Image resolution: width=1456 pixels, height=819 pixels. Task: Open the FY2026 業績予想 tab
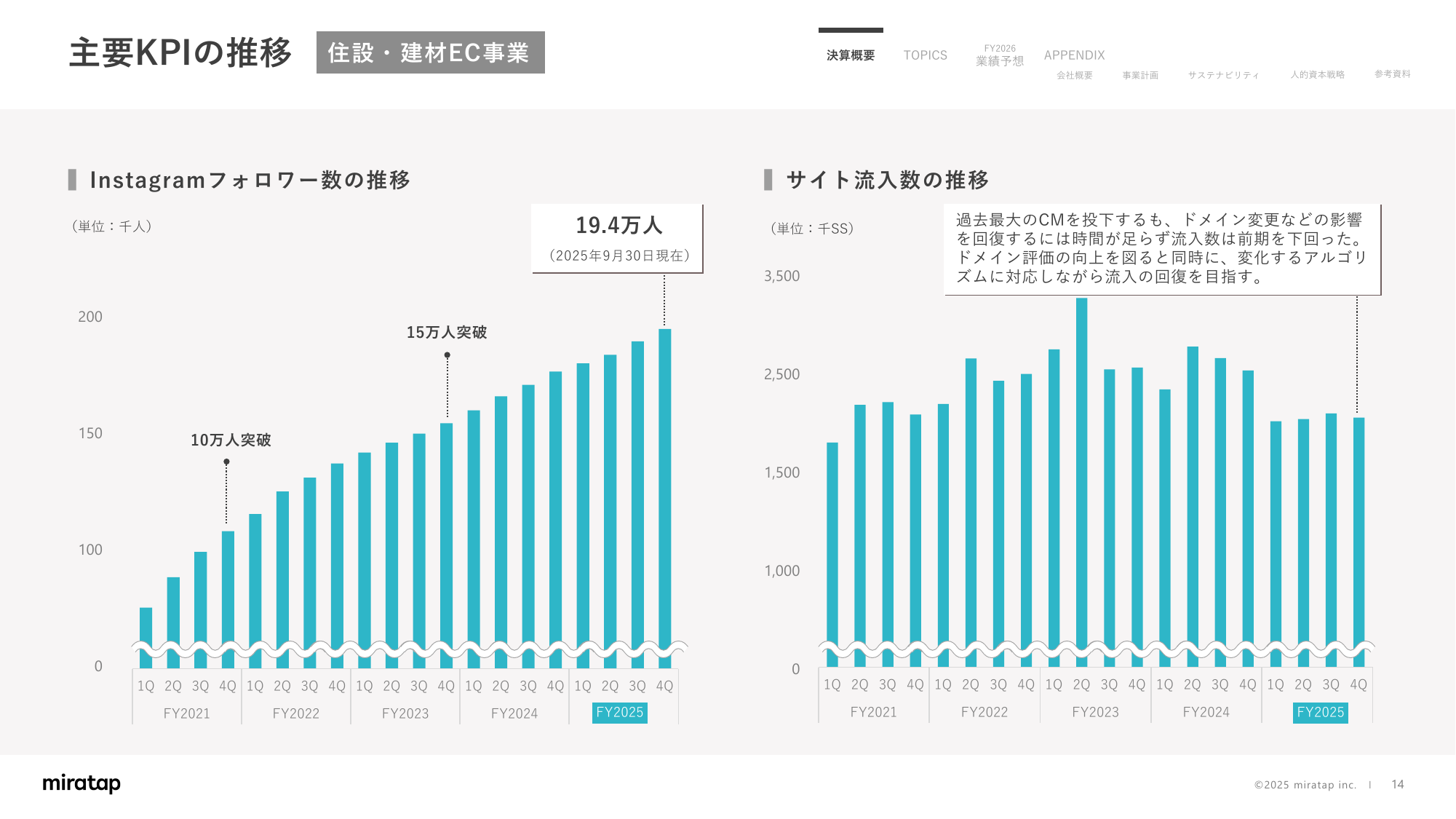(1000, 56)
